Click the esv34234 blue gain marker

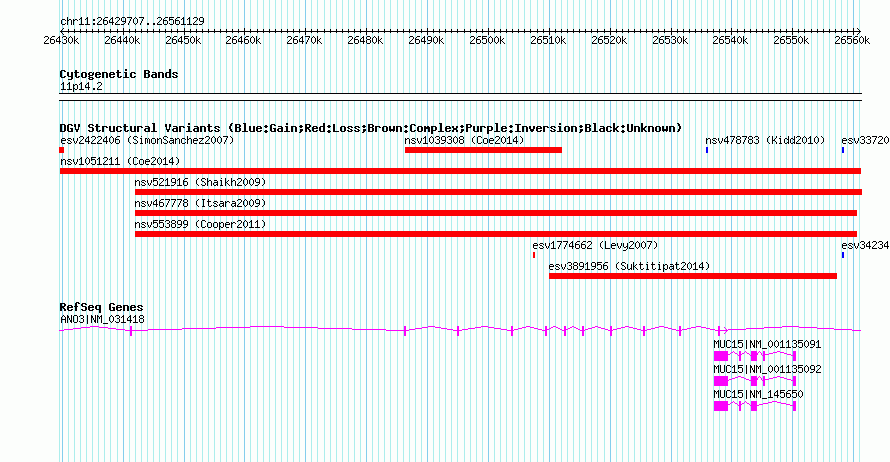843,255
